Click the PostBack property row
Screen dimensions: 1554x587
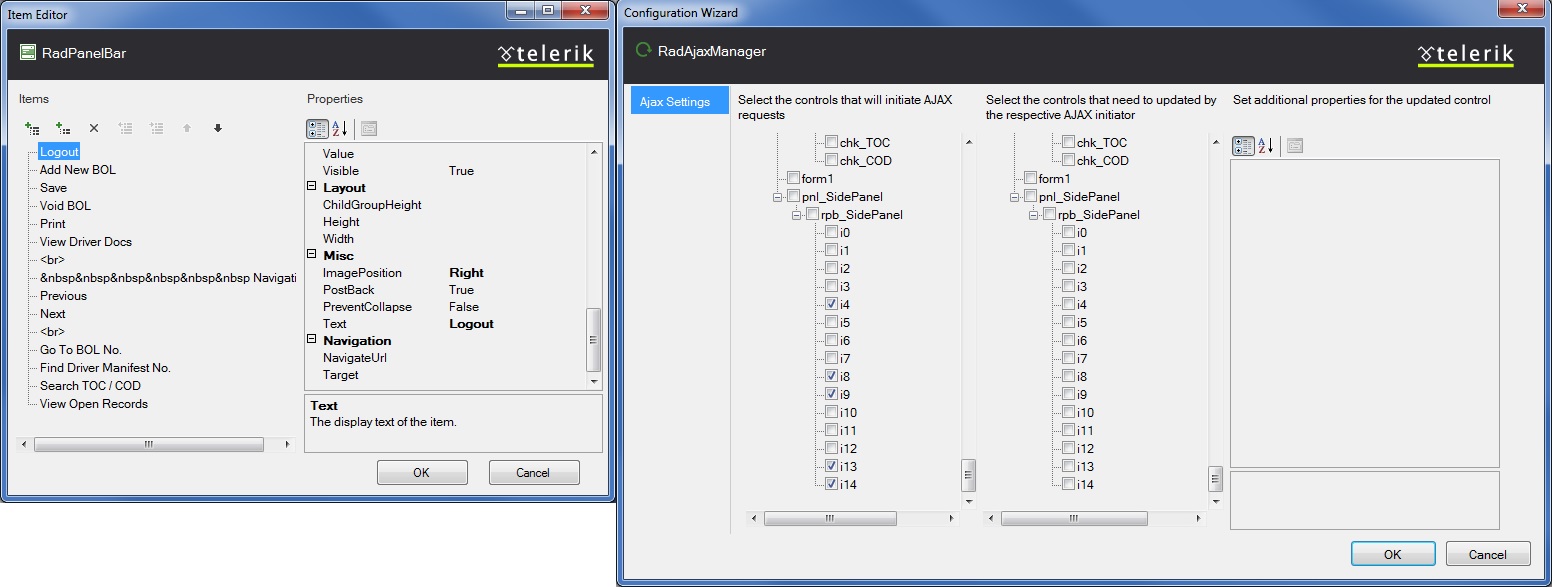[x=446, y=290]
